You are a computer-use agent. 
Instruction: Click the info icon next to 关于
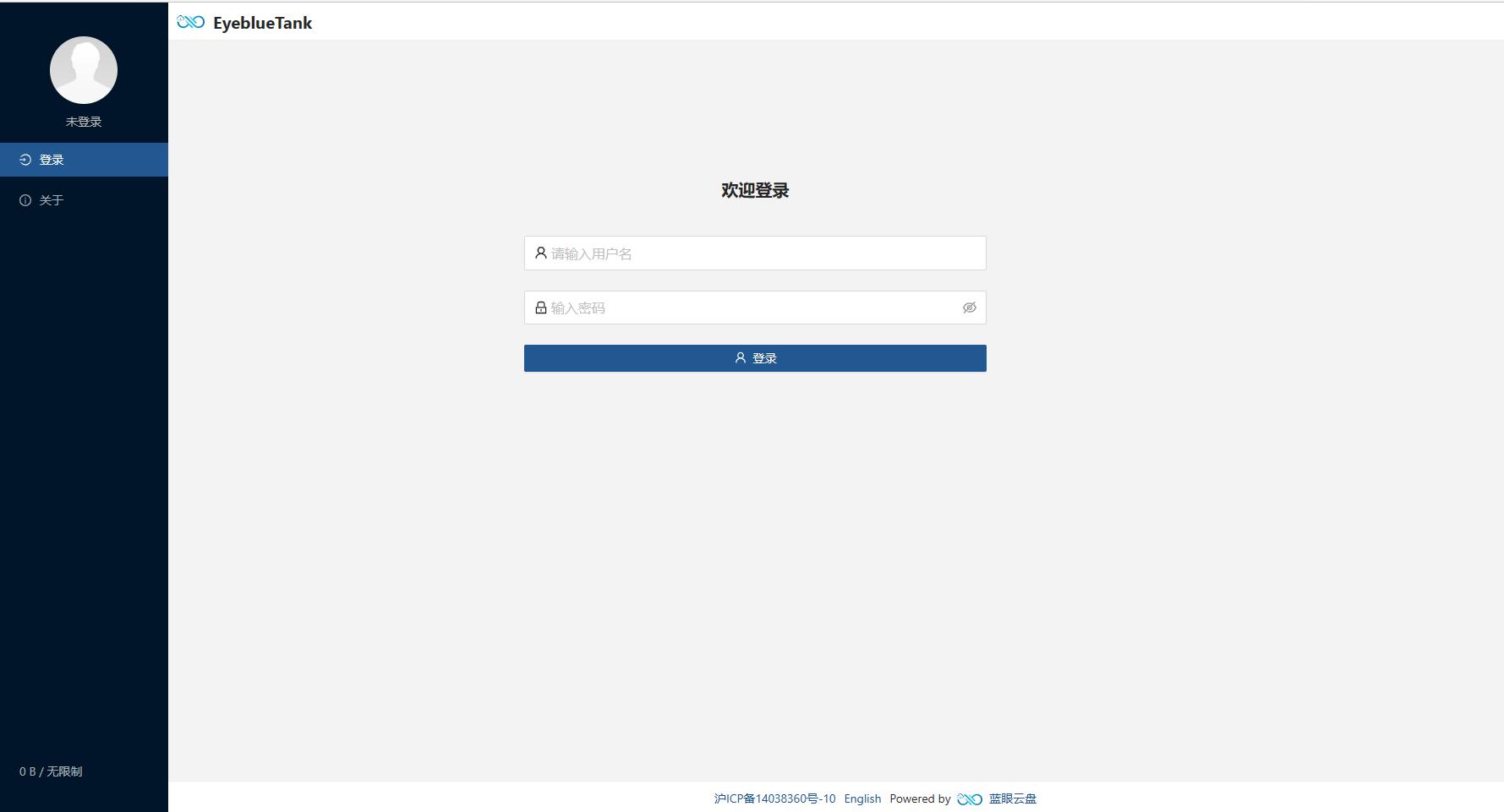point(24,199)
